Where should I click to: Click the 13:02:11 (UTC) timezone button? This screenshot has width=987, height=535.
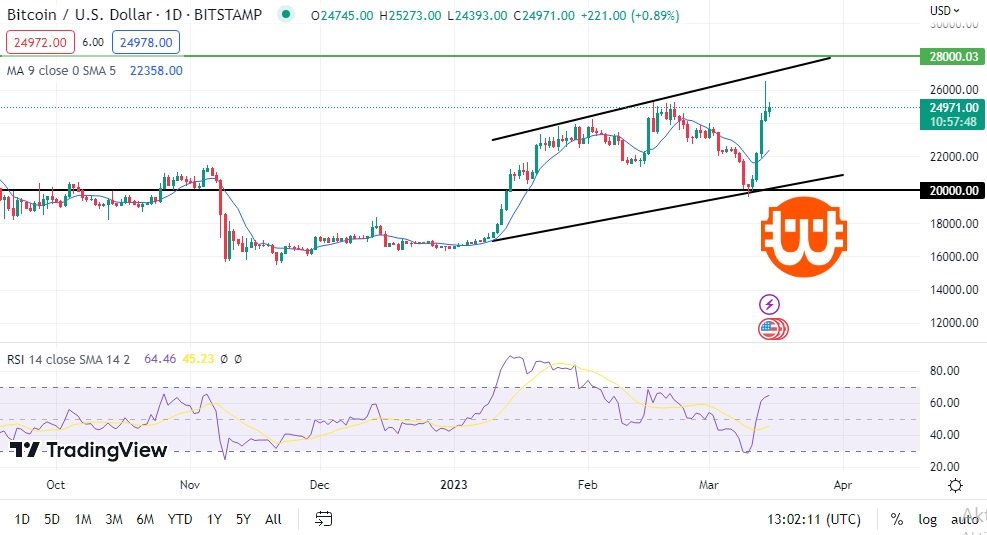point(814,519)
